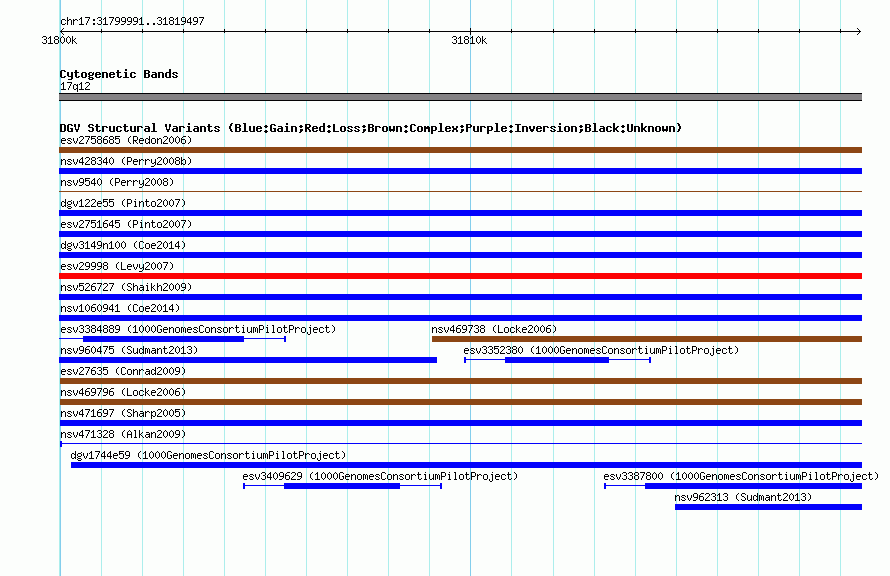This screenshot has width=890, height=576.
Task: Open nsv526727 (Shaikh2009) label
Action: point(126,287)
